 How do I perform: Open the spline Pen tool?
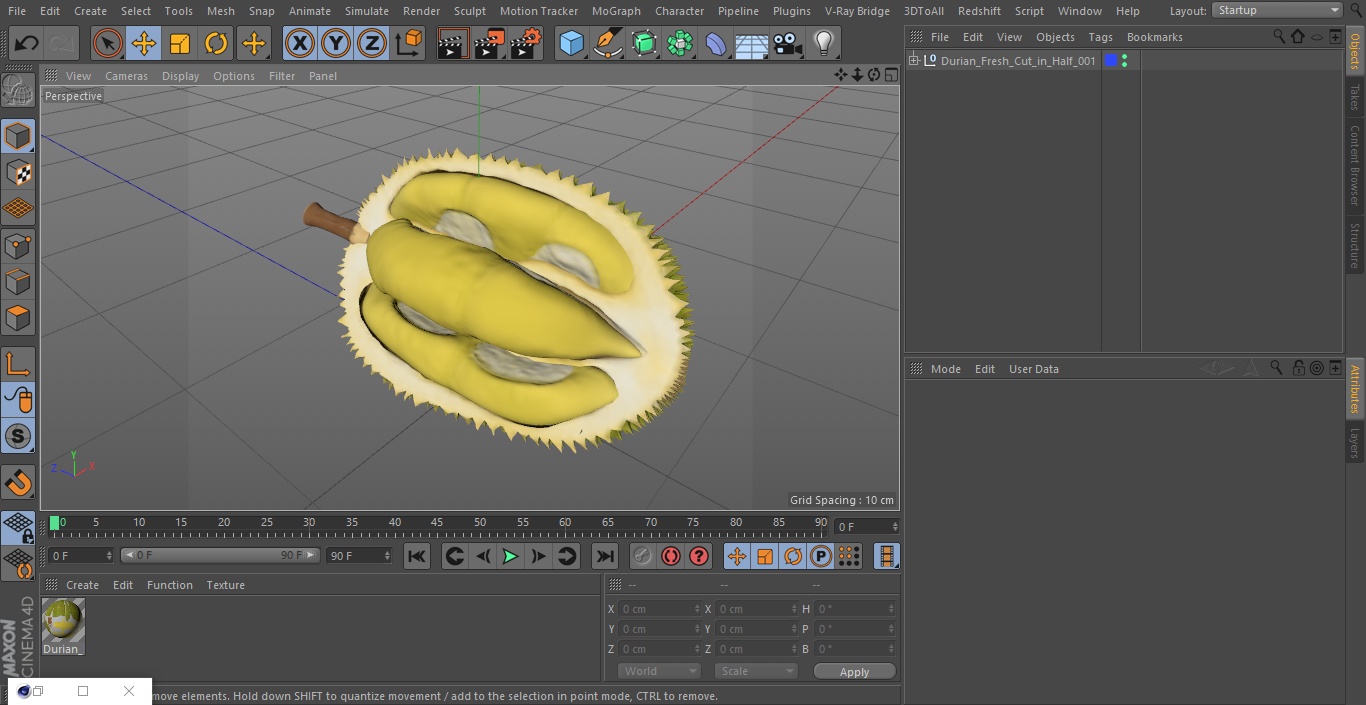pos(607,43)
